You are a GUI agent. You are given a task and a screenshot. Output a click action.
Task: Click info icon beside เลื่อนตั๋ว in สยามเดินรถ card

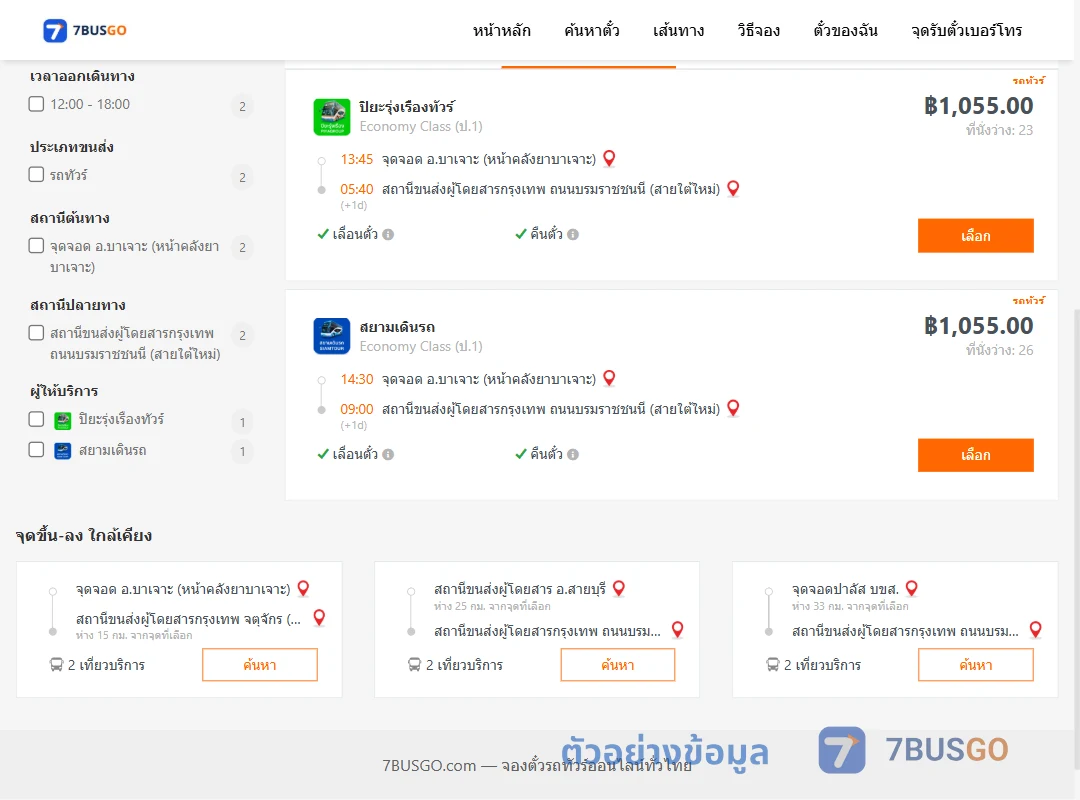coord(388,454)
